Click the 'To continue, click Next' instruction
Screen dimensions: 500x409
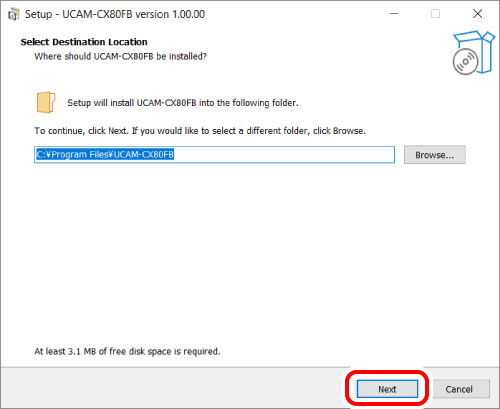[200, 131]
